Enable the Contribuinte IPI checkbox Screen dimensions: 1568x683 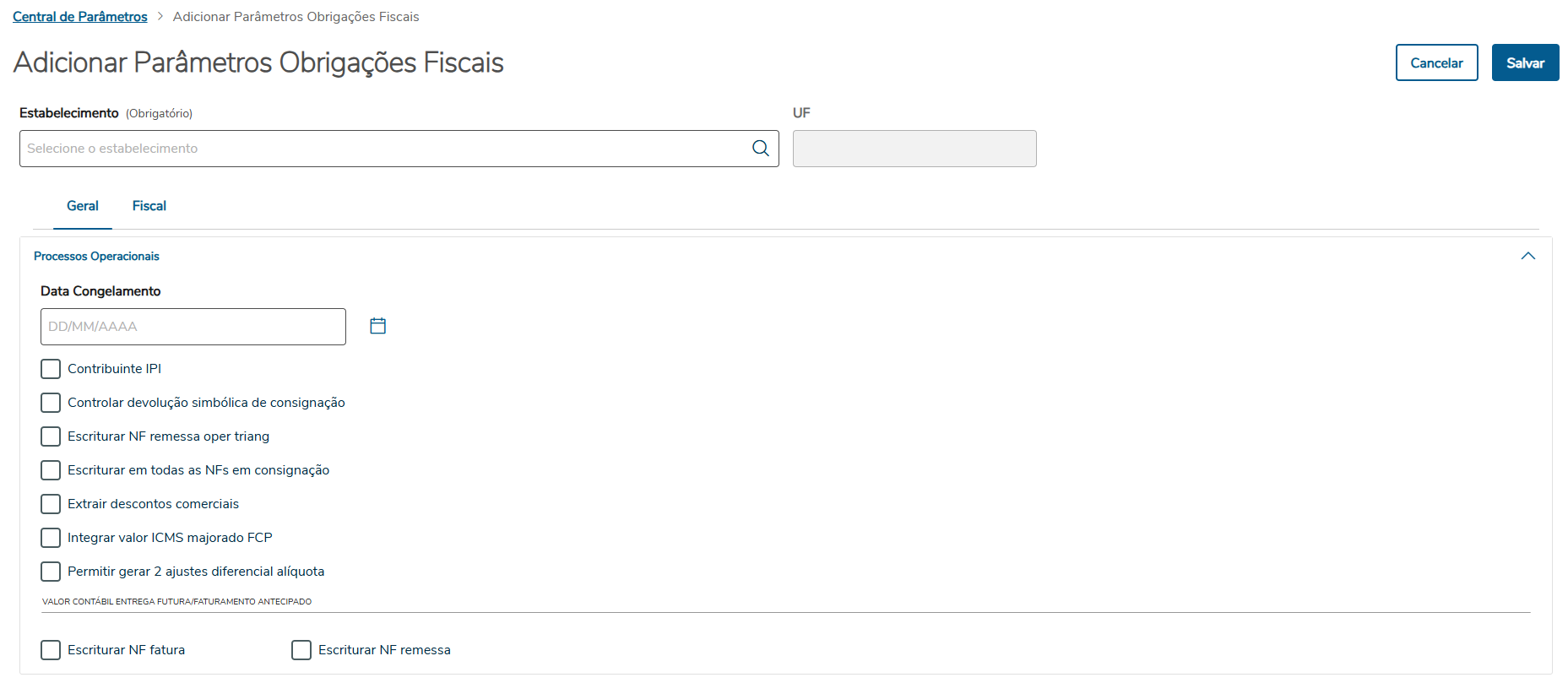click(x=51, y=369)
